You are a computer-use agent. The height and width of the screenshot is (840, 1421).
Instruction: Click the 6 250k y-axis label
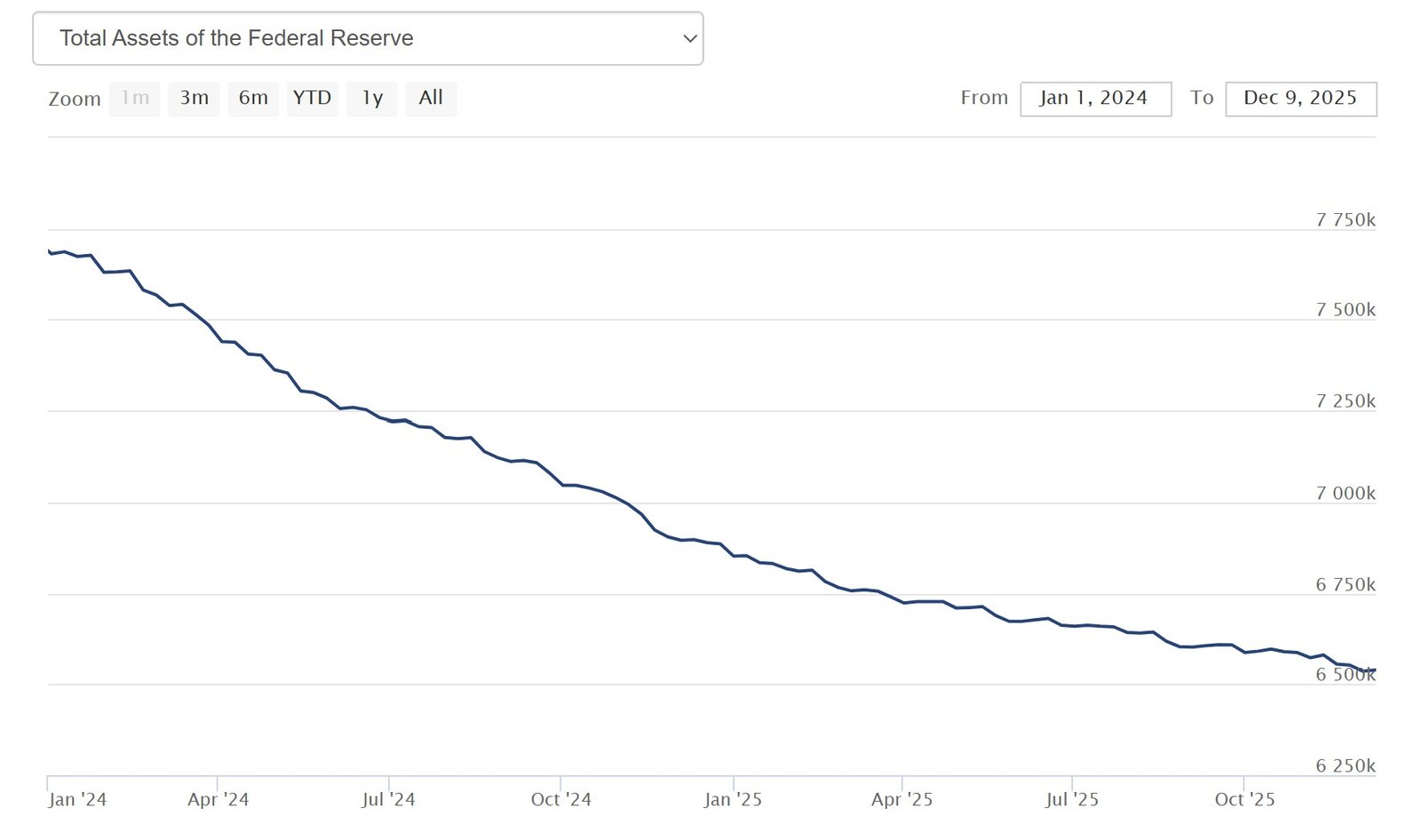[1345, 765]
